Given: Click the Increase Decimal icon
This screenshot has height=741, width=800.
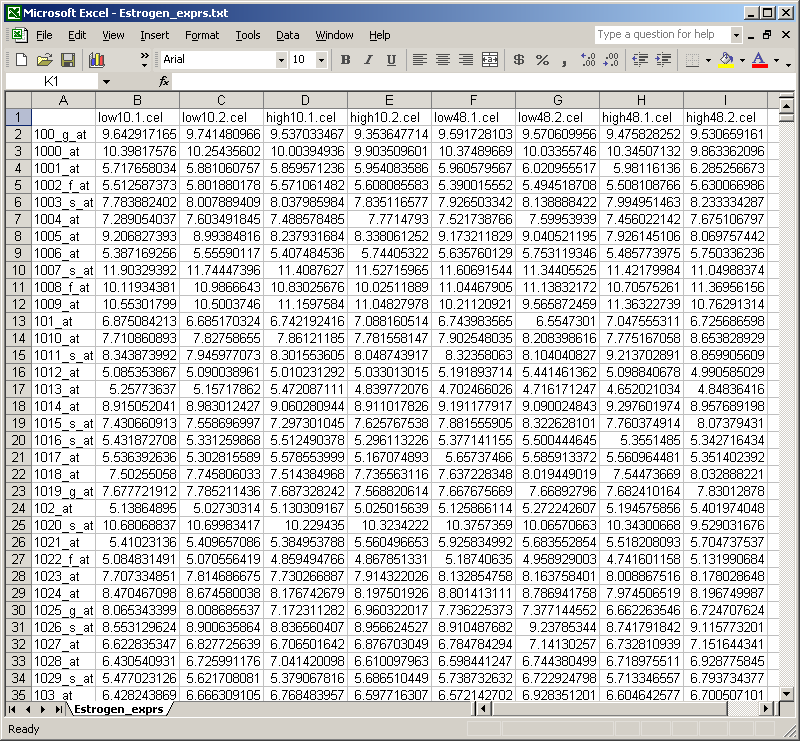Looking at the screenshot, I should point(589,60).
